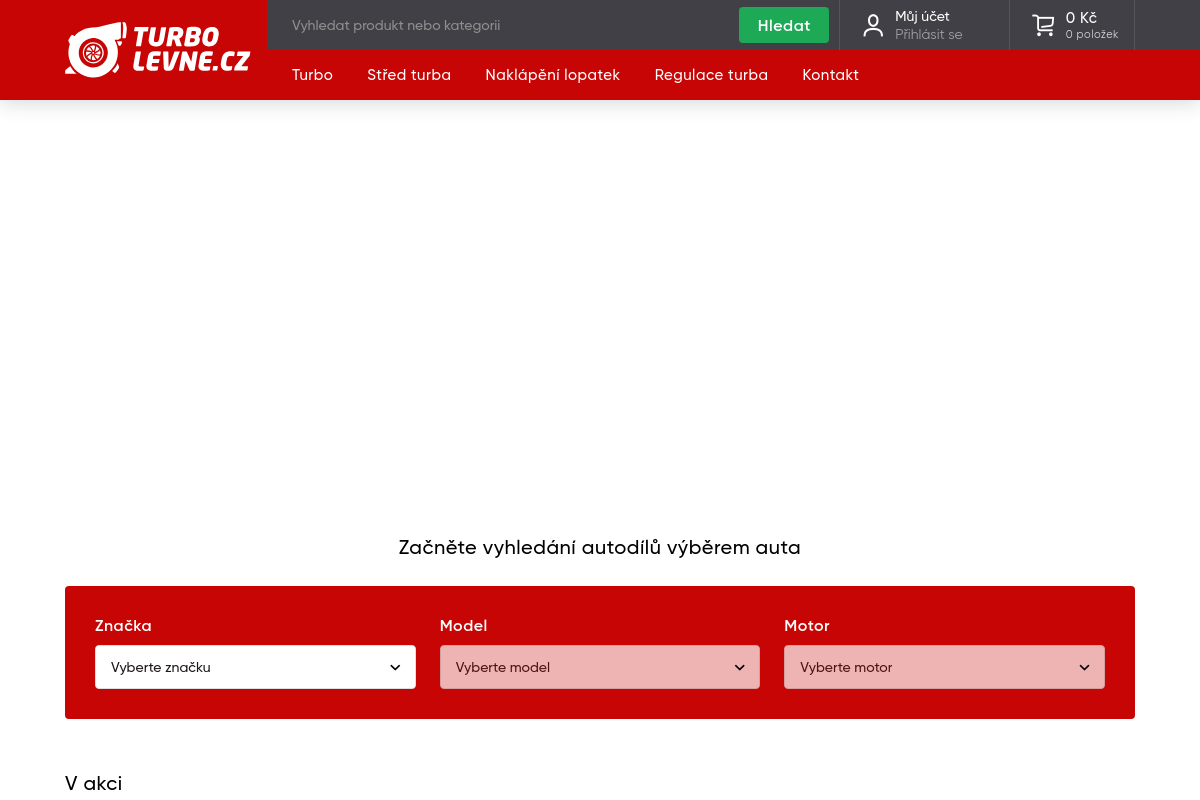1200x800 pixels.
Task: Click the green Hledat button
Action: (784, 25)
